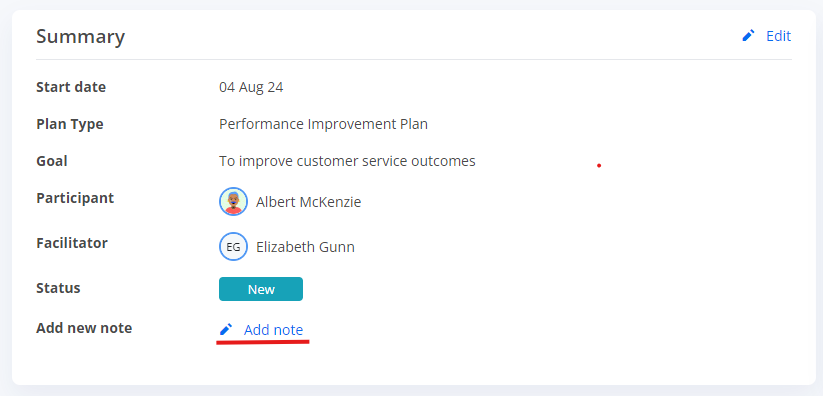Click the start date value 04 Aug 24
The image size is (823, 396).
[x=251, y=87]
